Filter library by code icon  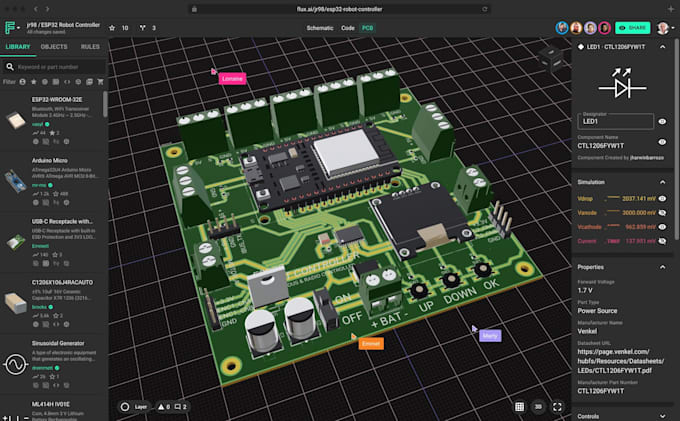click(x=67, y=82)
